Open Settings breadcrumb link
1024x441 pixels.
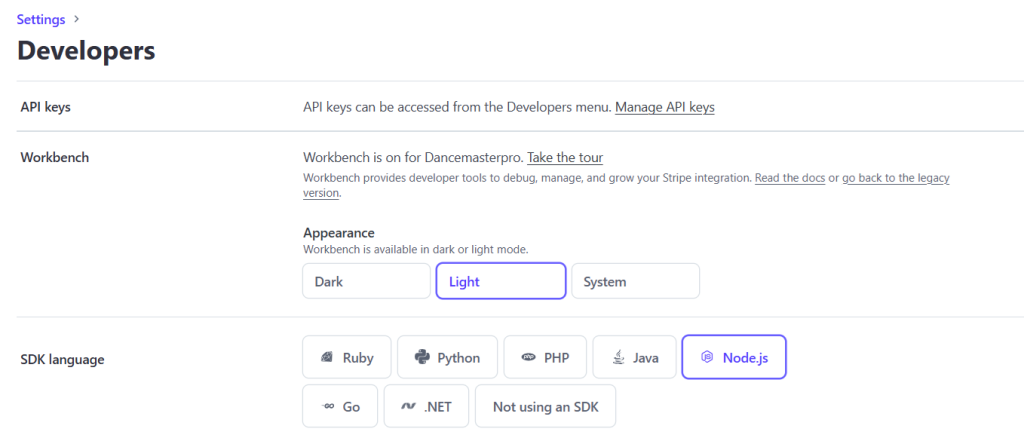41,19
